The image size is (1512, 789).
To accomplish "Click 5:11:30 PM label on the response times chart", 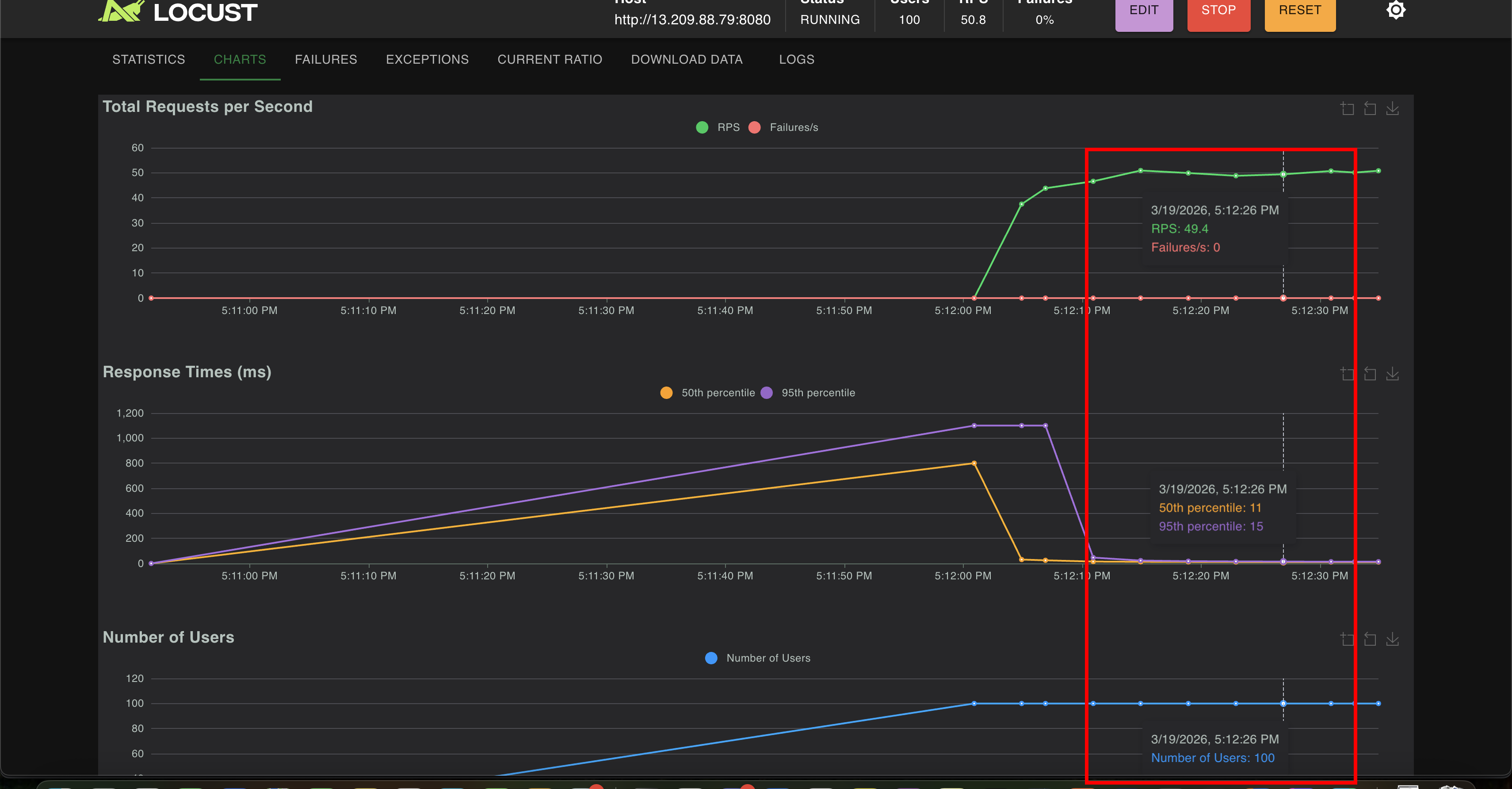I will 606,576.
